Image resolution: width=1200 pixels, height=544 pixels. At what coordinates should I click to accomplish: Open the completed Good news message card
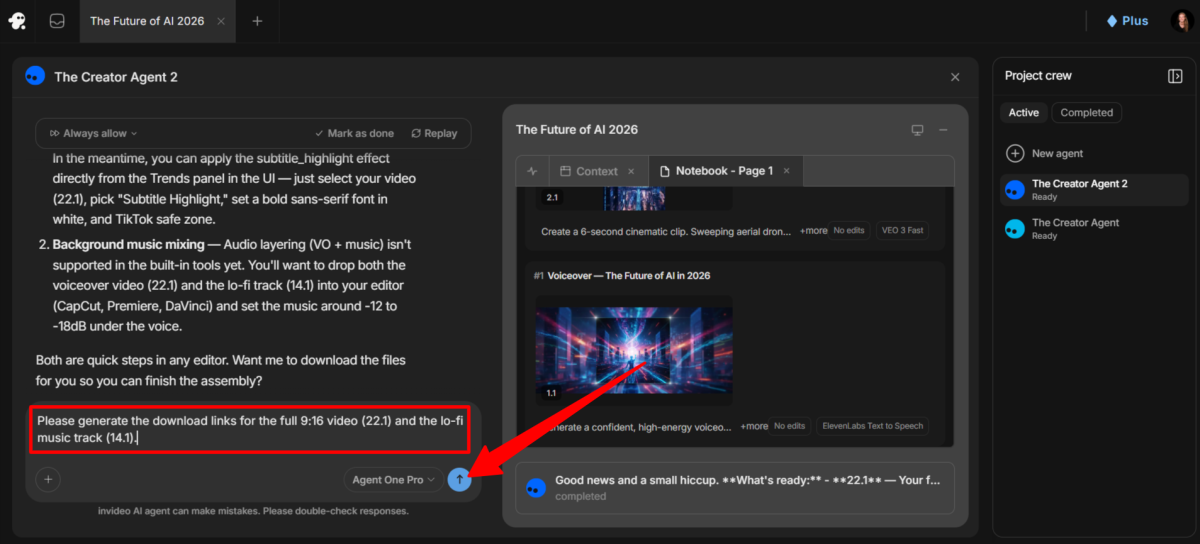(734, 488)
